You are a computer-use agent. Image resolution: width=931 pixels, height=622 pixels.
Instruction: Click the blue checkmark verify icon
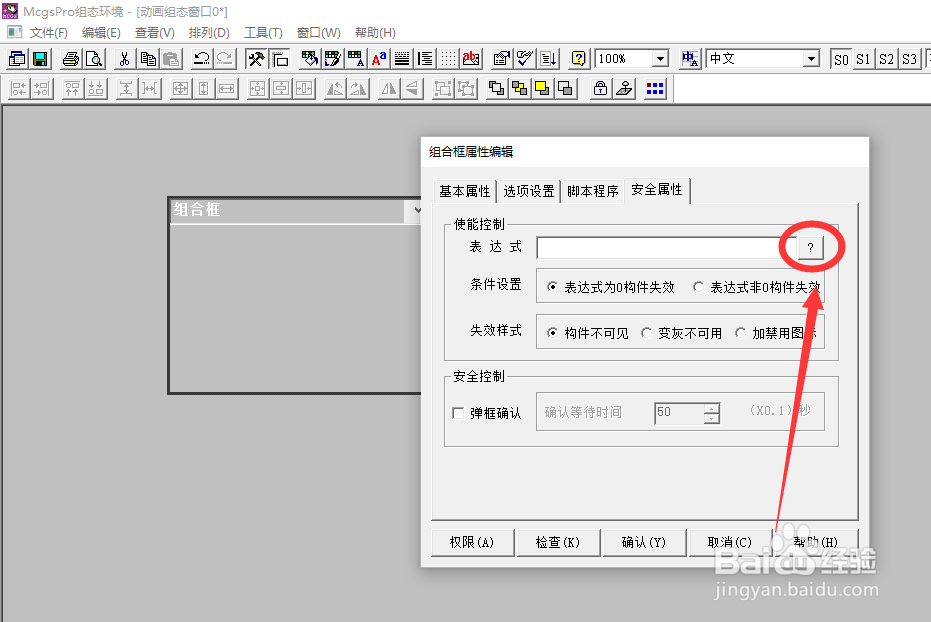coord(525,59)
